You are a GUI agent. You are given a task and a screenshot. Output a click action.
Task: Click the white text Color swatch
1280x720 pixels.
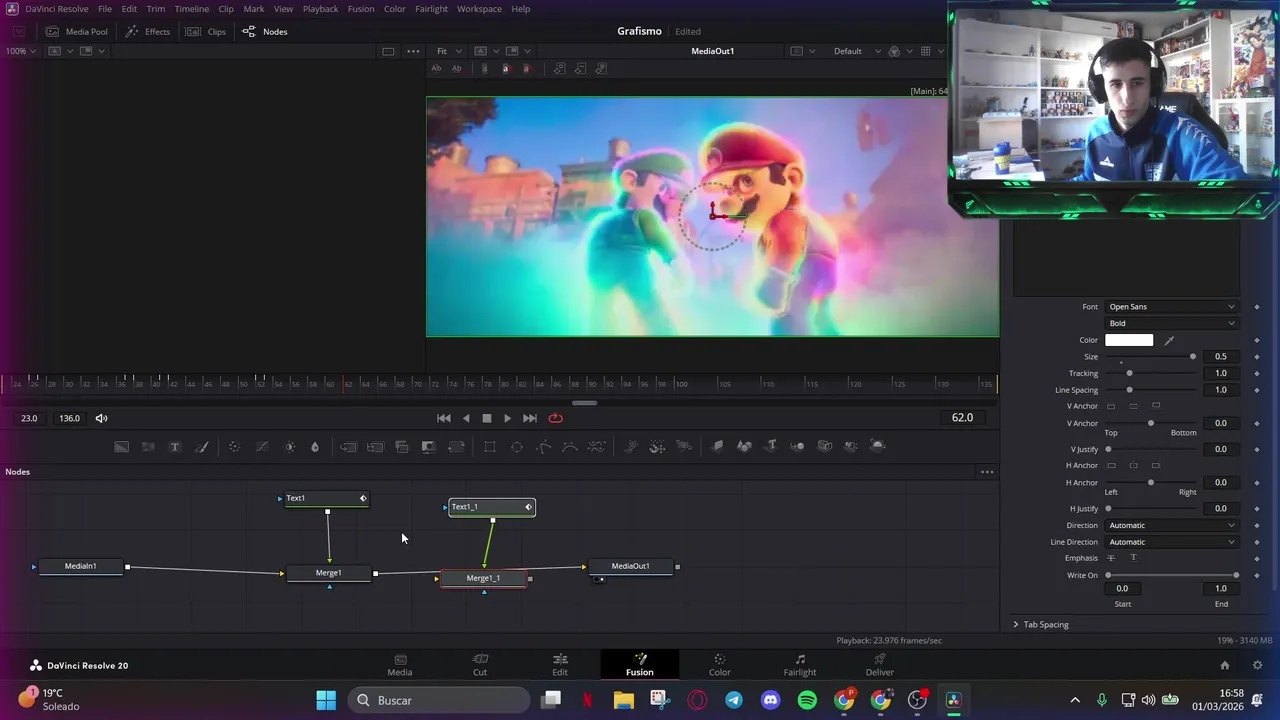click(x=1129, y=340)
